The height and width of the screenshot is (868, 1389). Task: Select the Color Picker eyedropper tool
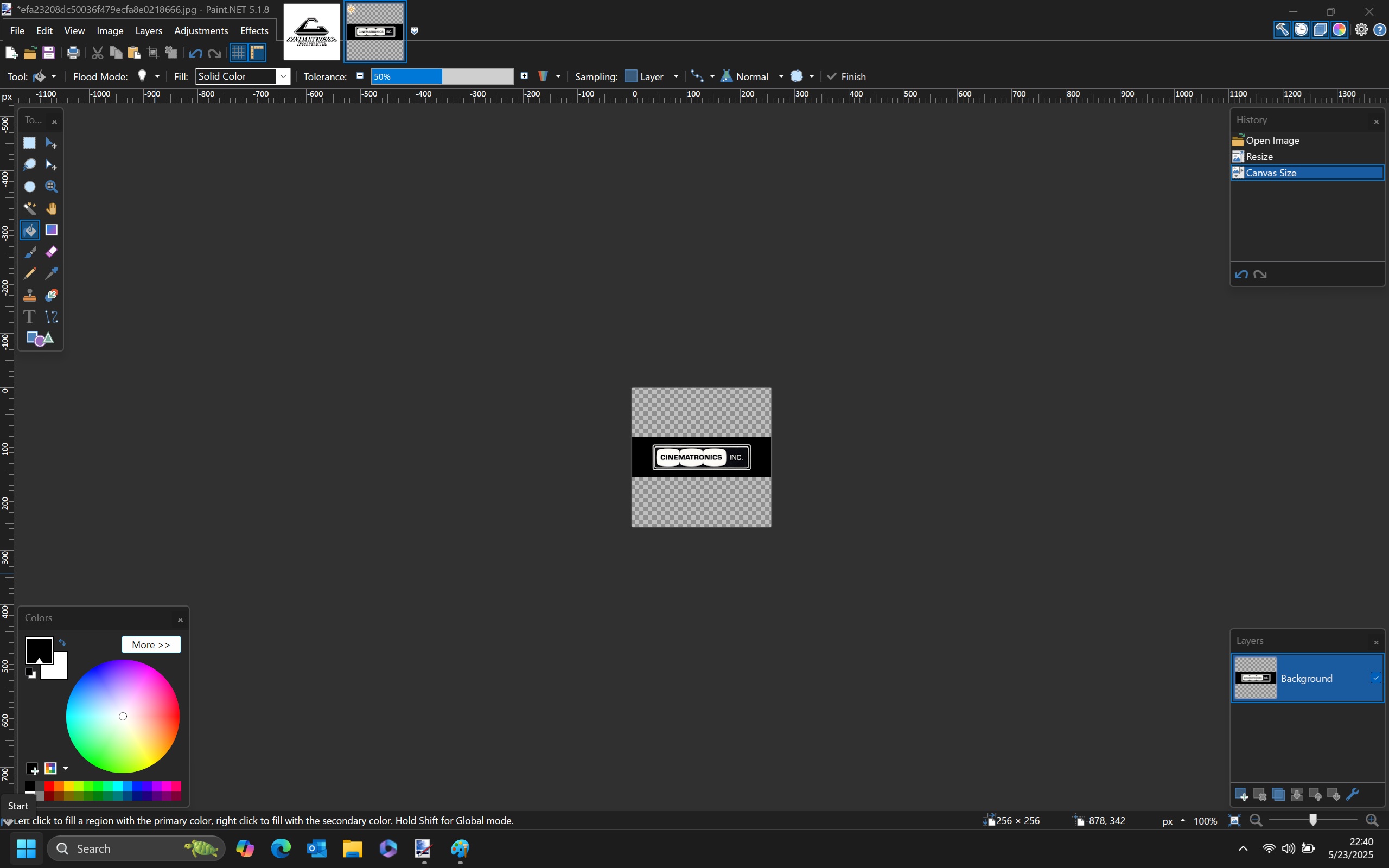(51, 273)
